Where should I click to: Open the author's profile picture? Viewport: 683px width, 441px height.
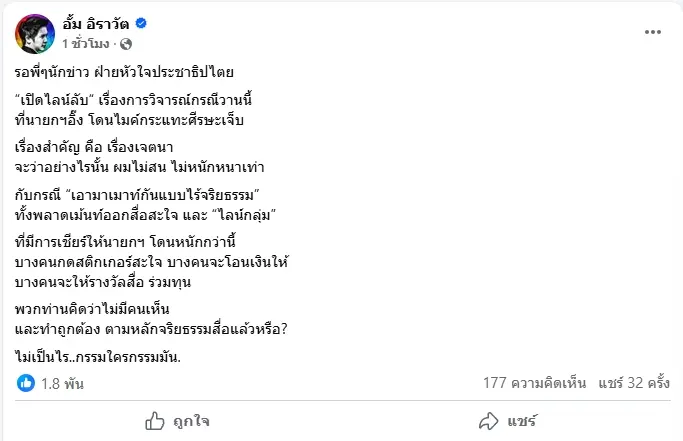34,33
